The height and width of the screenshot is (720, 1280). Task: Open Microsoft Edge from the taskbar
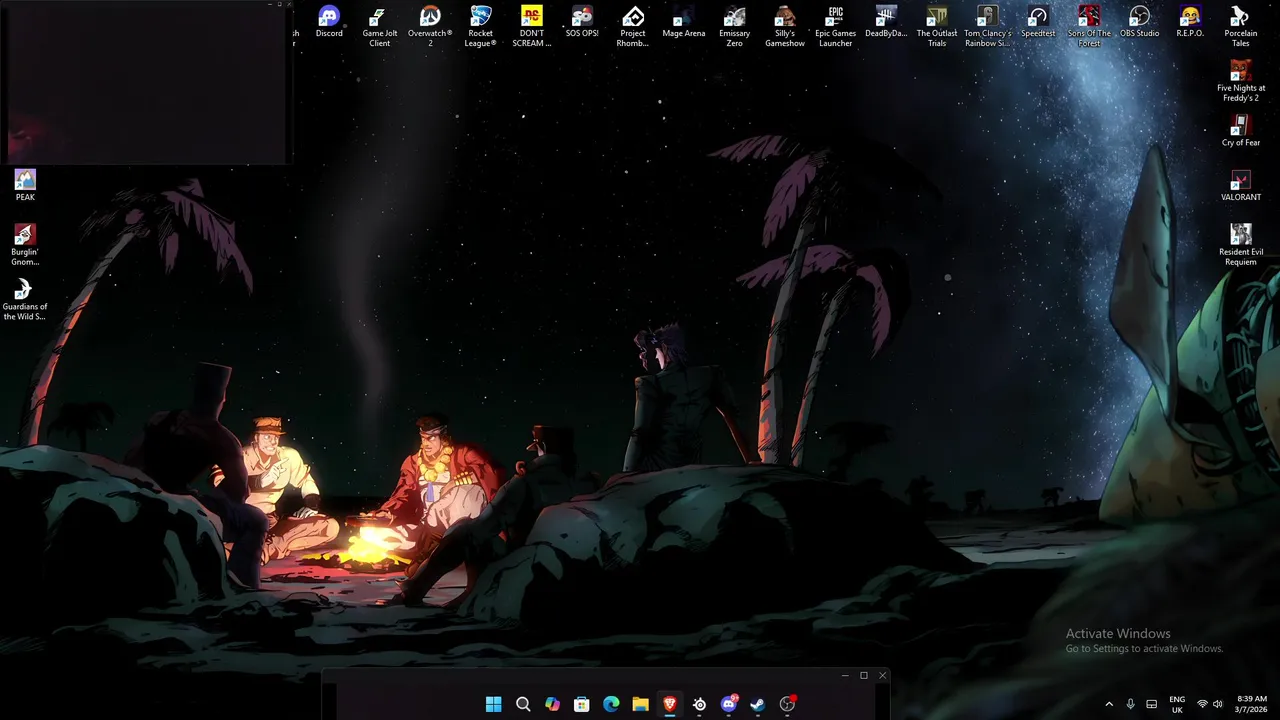(x=611, y=704)
